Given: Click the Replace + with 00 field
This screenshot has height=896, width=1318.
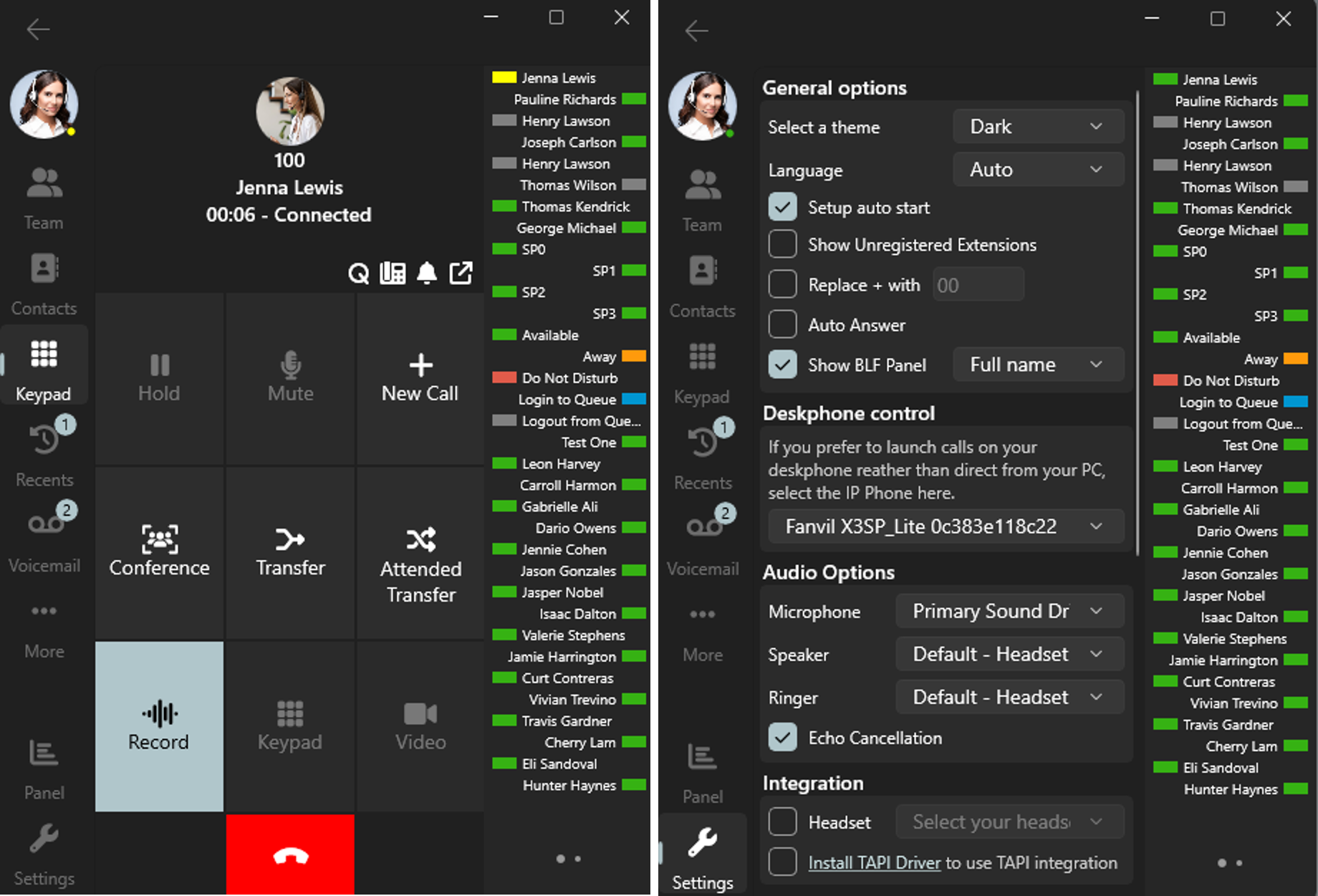Looking at the screenshot, I should tap(978, 285).
